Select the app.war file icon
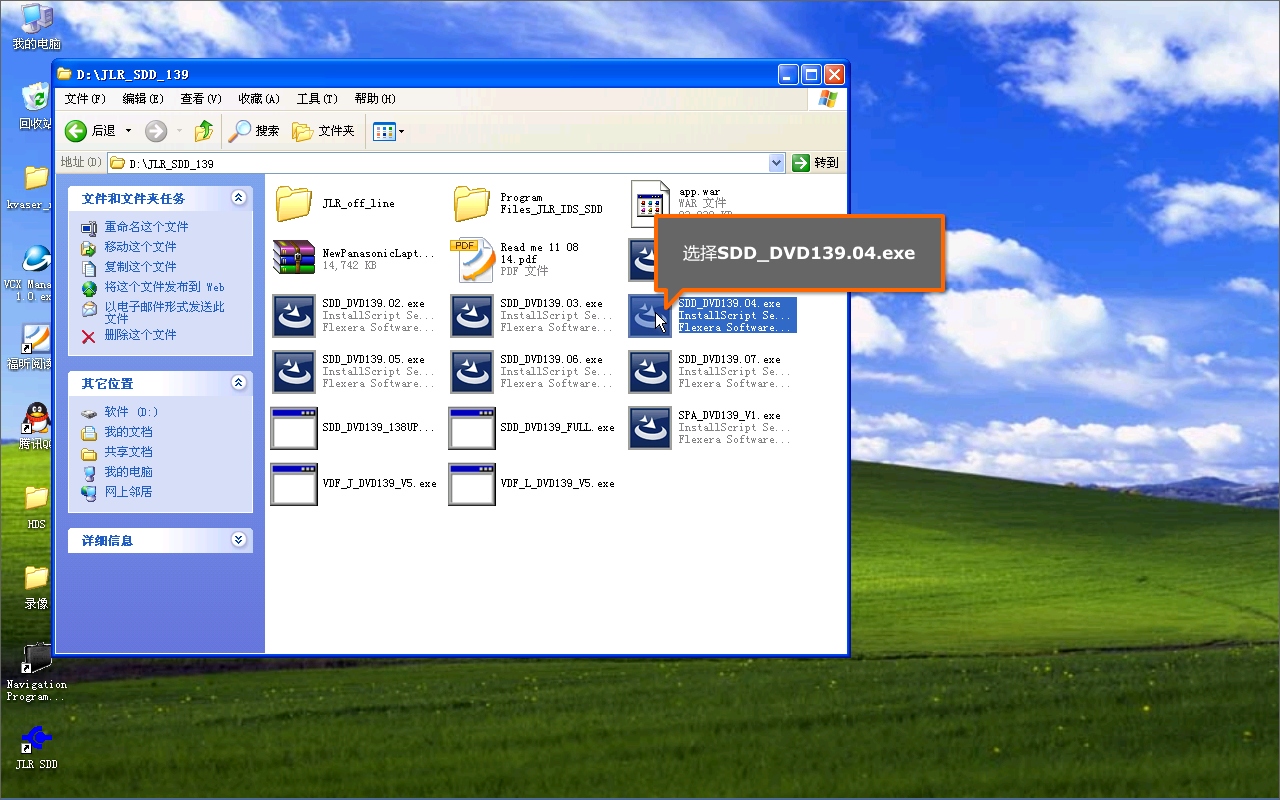Viewport: 1280px width, 800px height. pos(650,203)
